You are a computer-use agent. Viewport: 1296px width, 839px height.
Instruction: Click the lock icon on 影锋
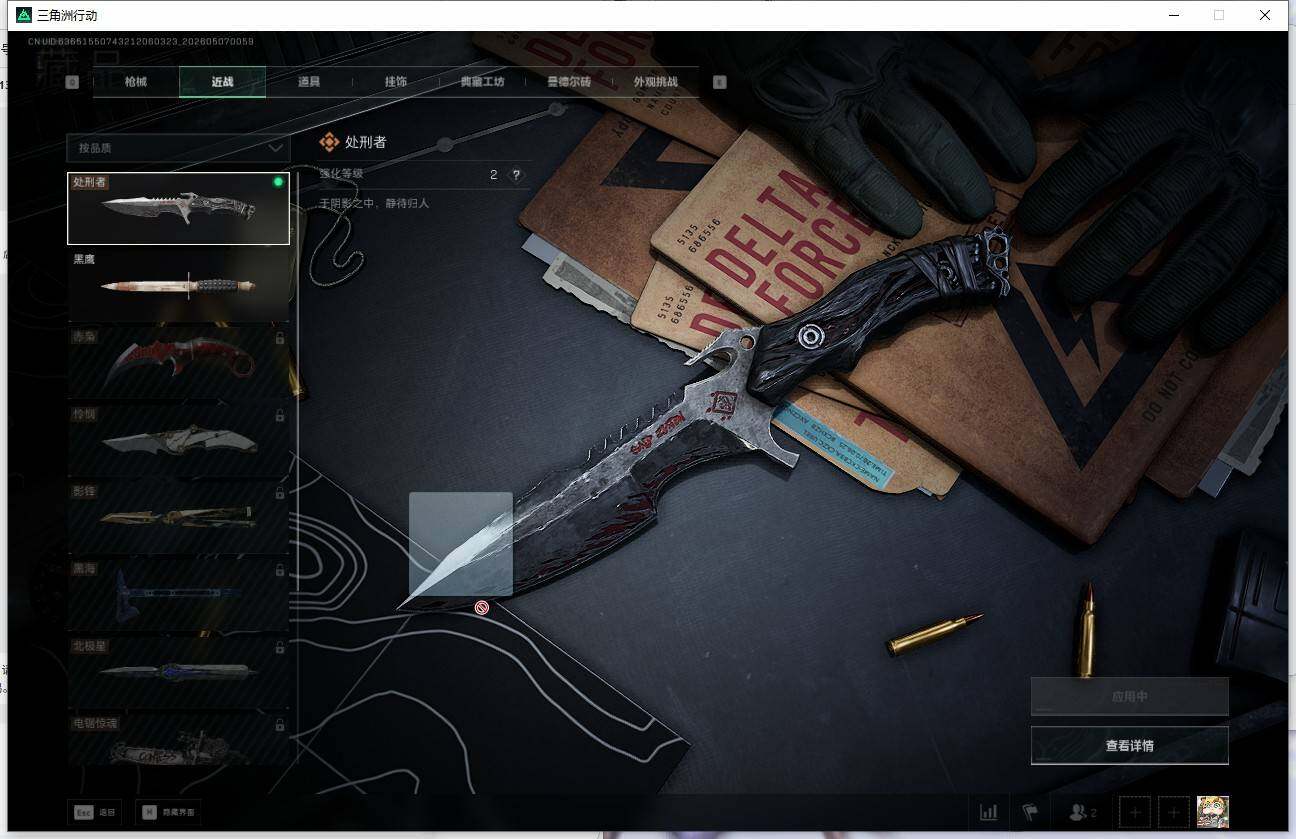(x=279, y=493)
